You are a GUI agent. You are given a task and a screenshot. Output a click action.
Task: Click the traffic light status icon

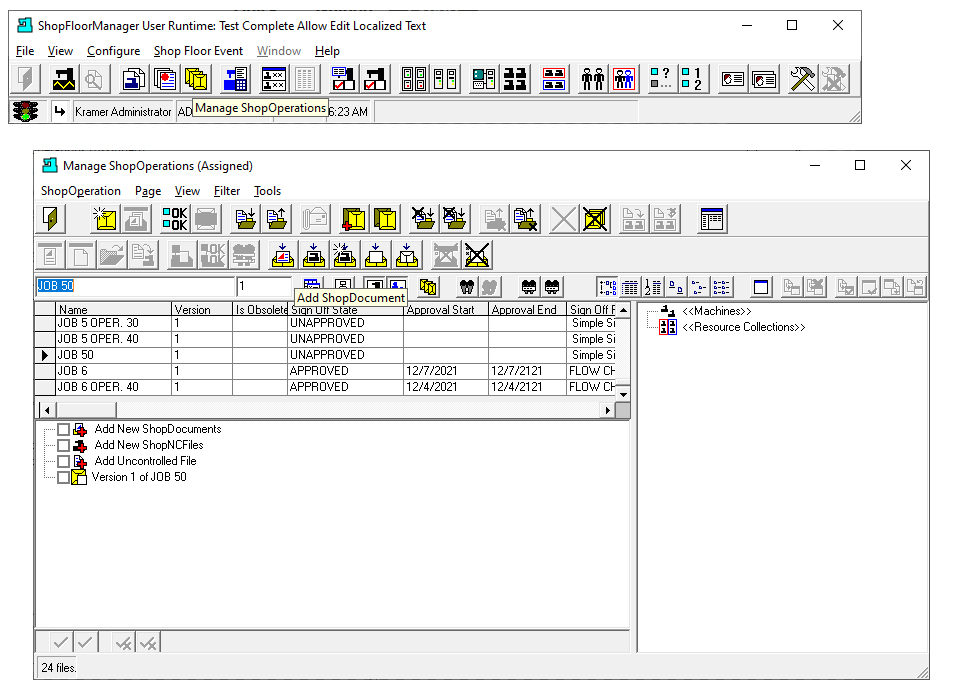(26, 111)
